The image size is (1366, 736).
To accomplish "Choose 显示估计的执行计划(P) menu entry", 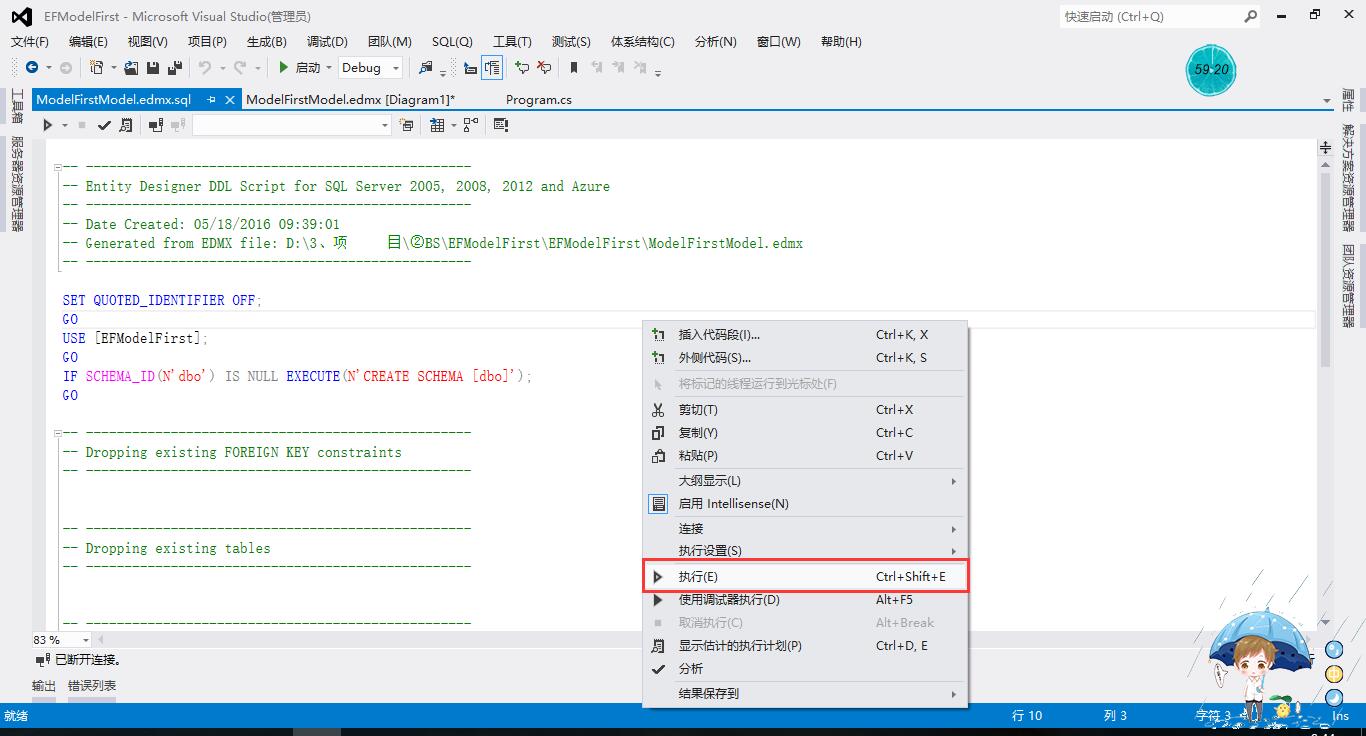I will pyautogui.click(x=805, y=646).
